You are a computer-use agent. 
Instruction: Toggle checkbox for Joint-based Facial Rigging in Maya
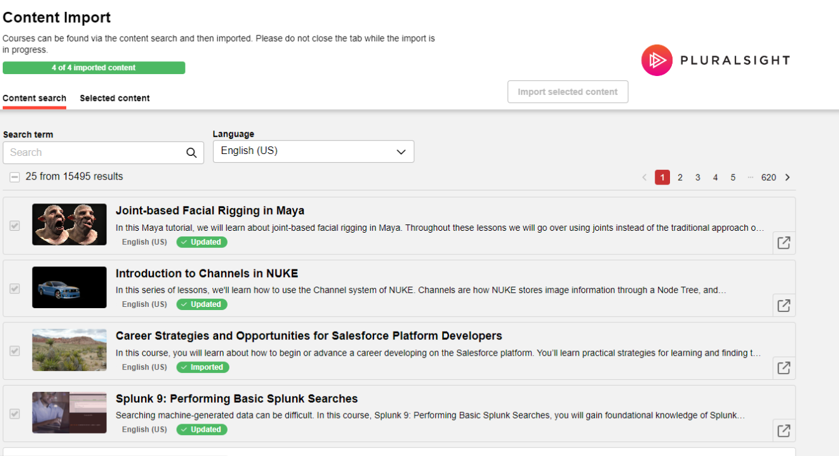point(15,226)
